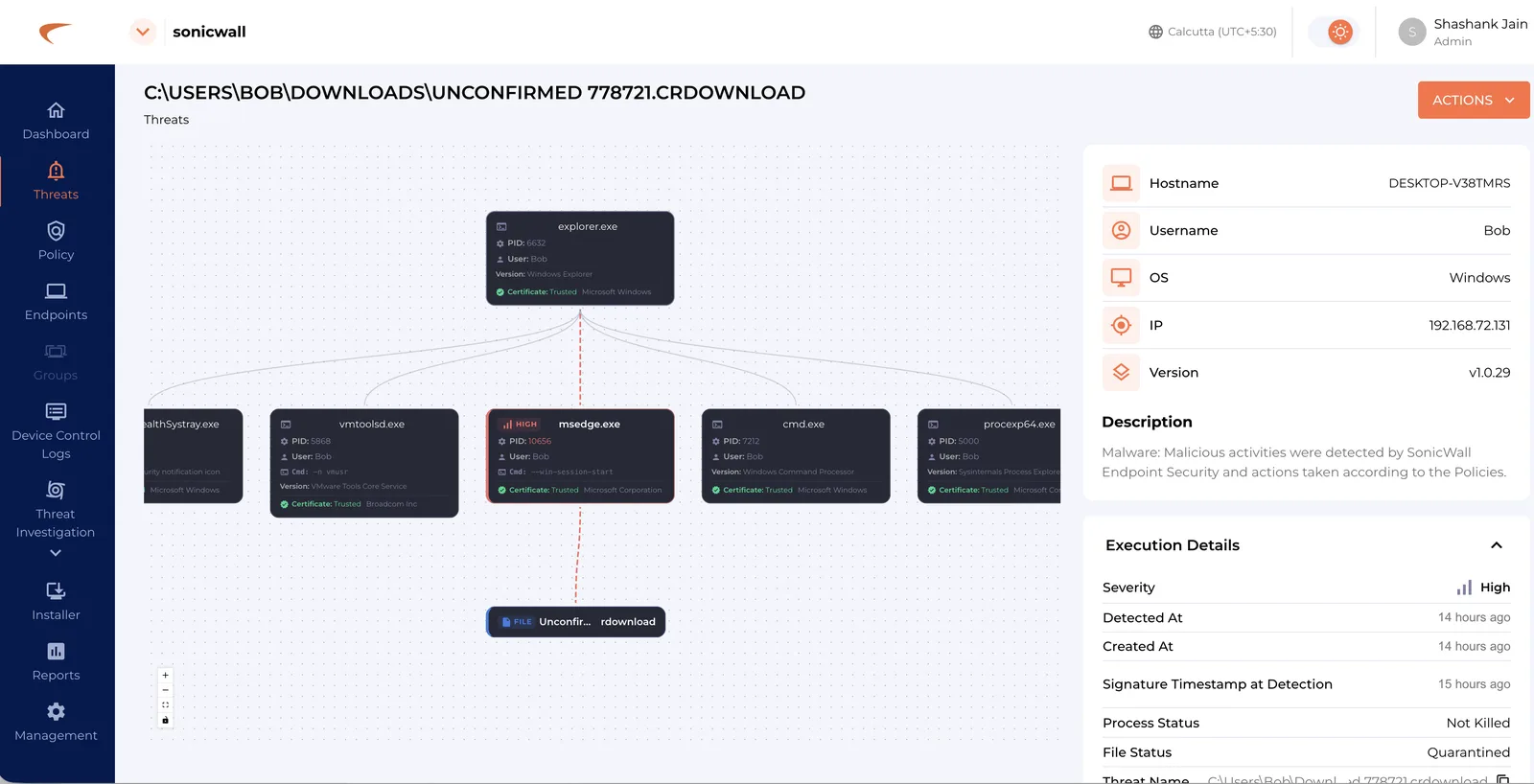This screenshot has height=784, width=1534.
Task: Copy the Threat Name path
Action: pos(1502,779)
